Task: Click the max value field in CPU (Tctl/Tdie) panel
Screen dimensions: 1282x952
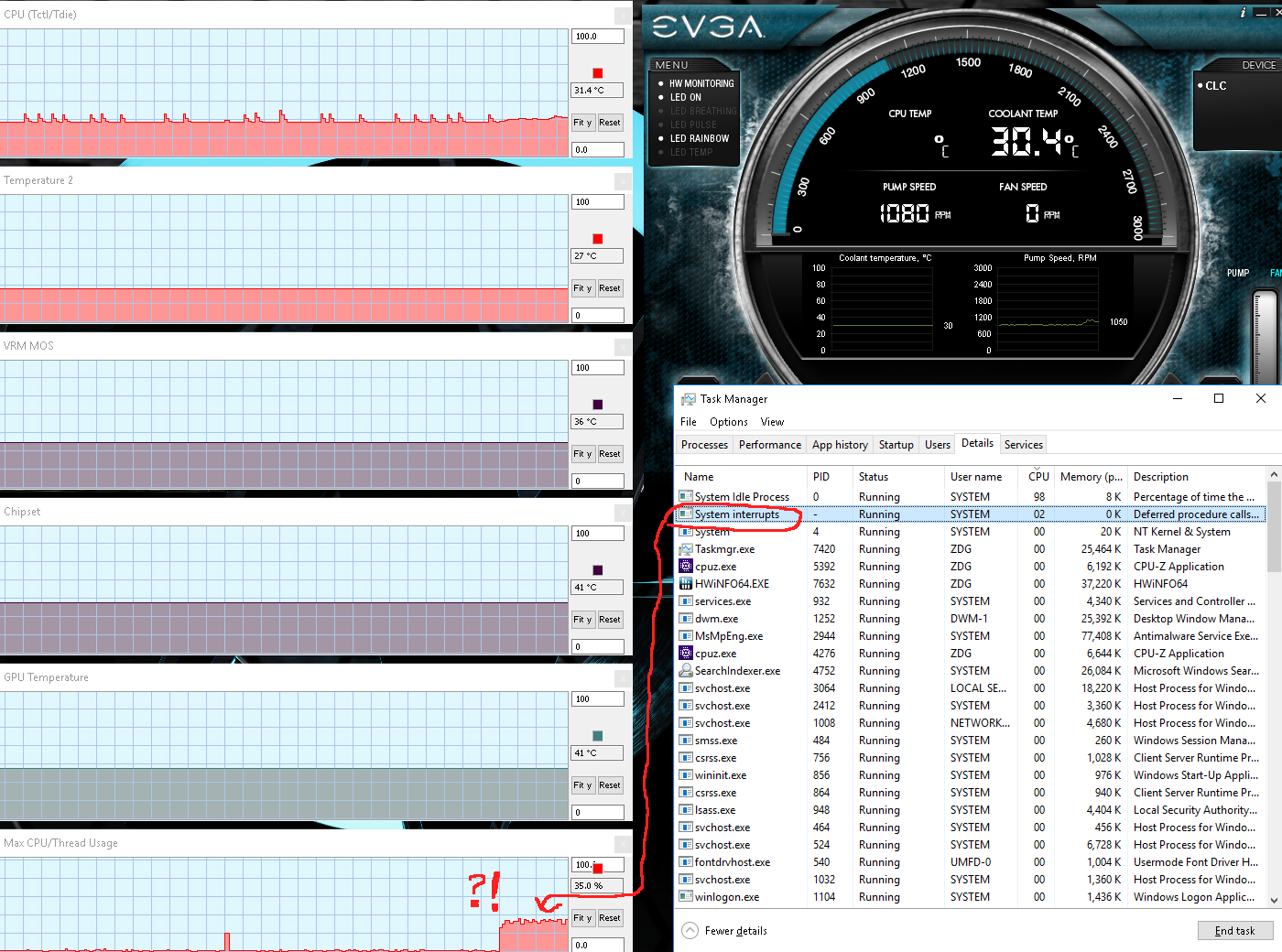Action: pyautogui.click(x=598, y=37)
